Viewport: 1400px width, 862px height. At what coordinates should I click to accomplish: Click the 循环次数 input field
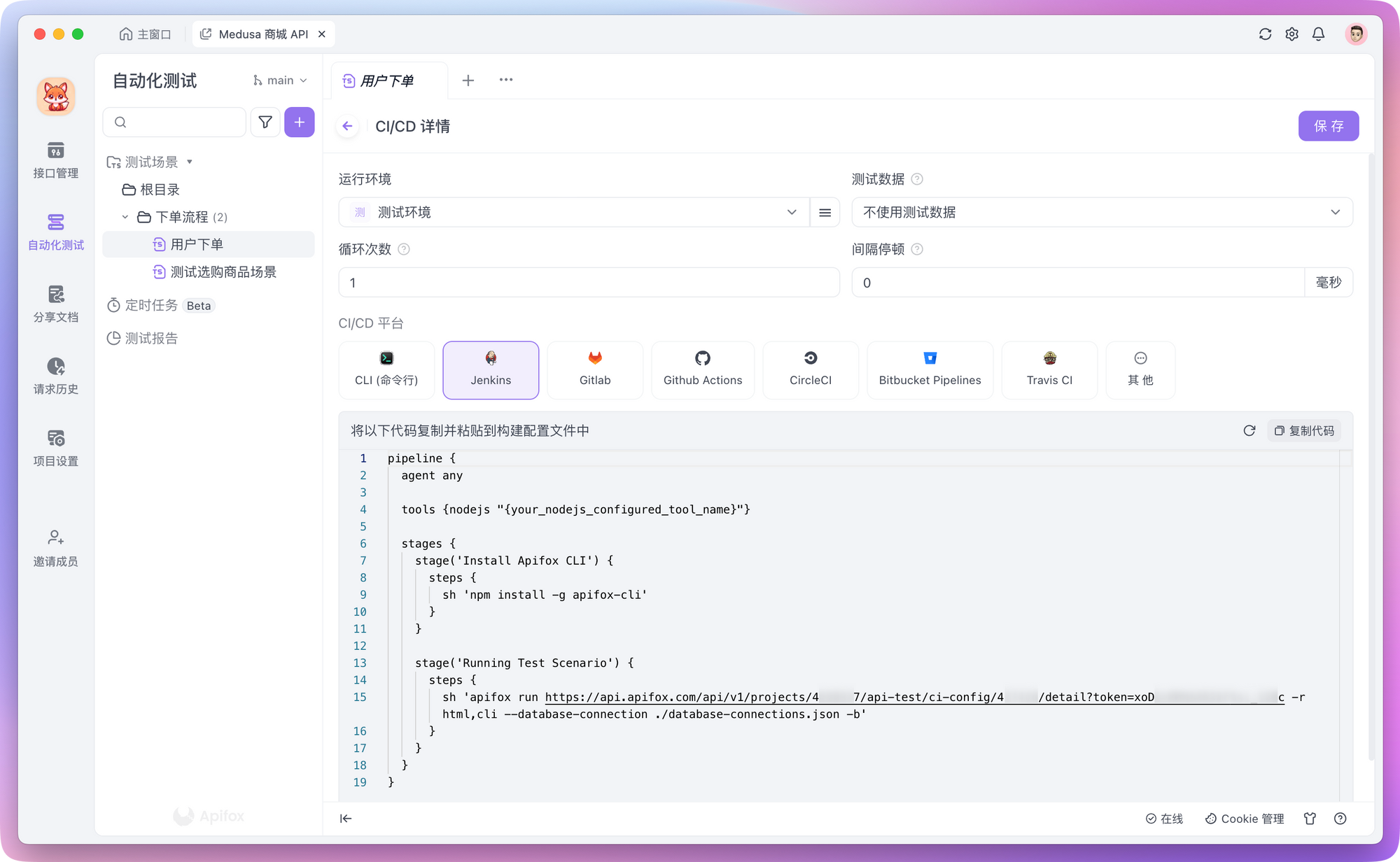point(589,283)
